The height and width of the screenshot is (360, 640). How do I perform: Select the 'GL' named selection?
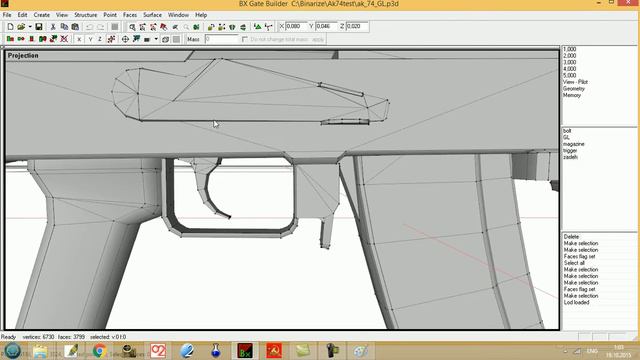coord(566,137)
